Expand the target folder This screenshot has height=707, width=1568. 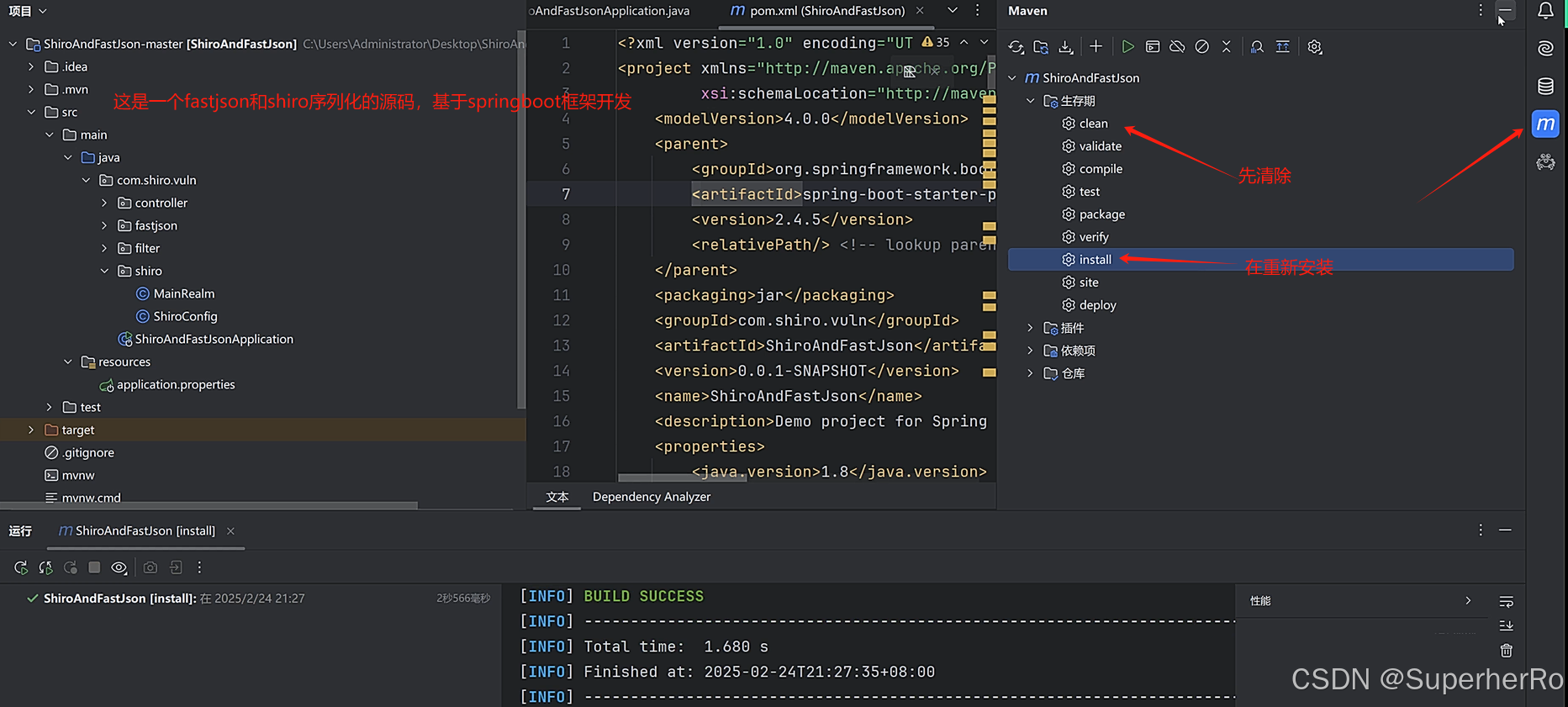(31, 430)
